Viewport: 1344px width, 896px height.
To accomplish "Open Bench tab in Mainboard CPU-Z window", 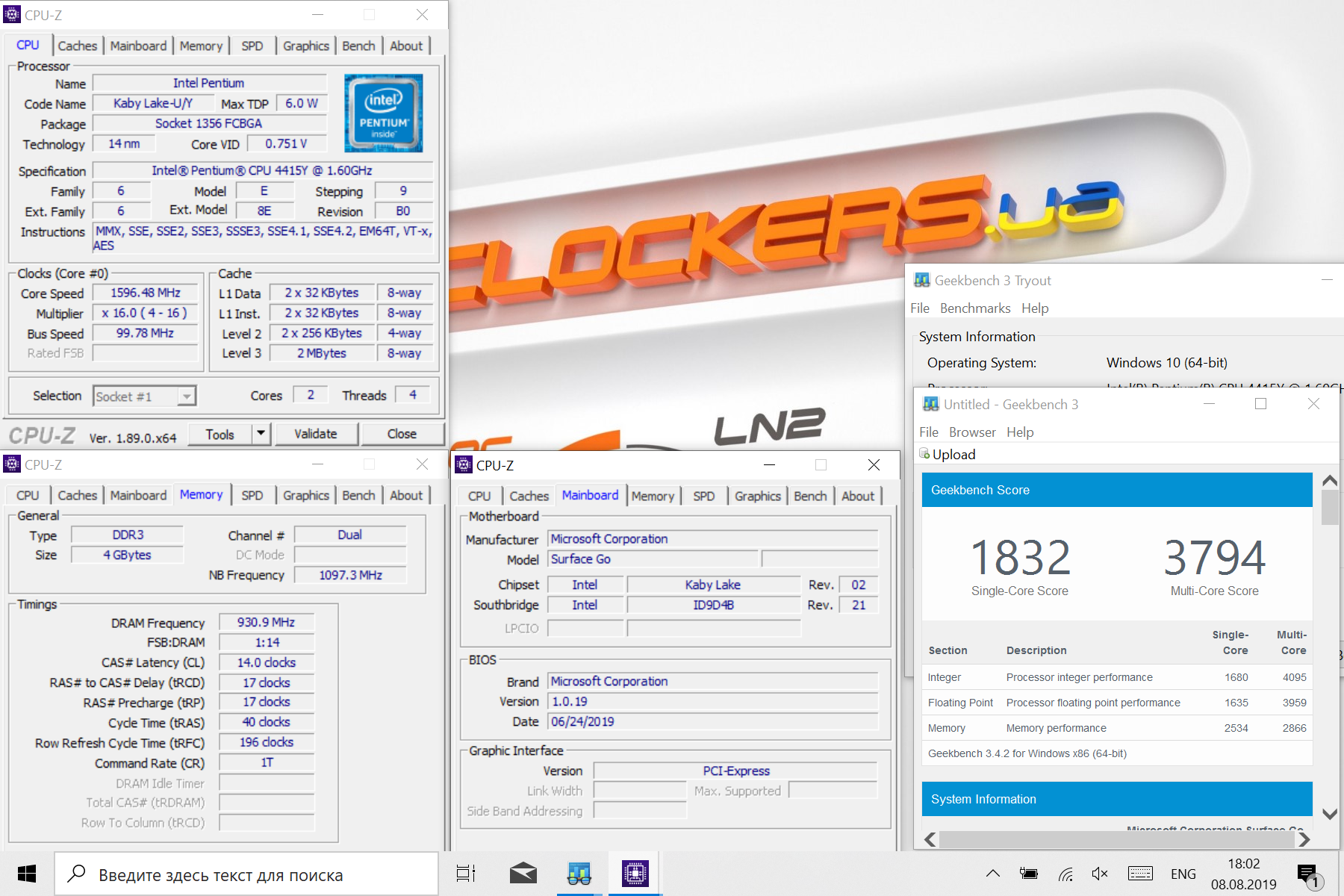I will coord(810,496).
